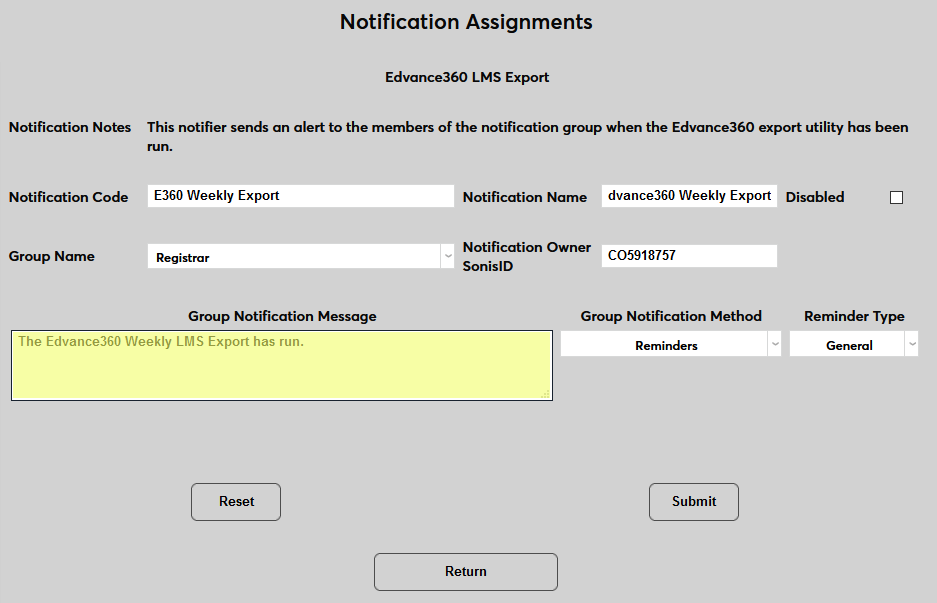
Task: Click the Reset button
Action: [236, 502]
